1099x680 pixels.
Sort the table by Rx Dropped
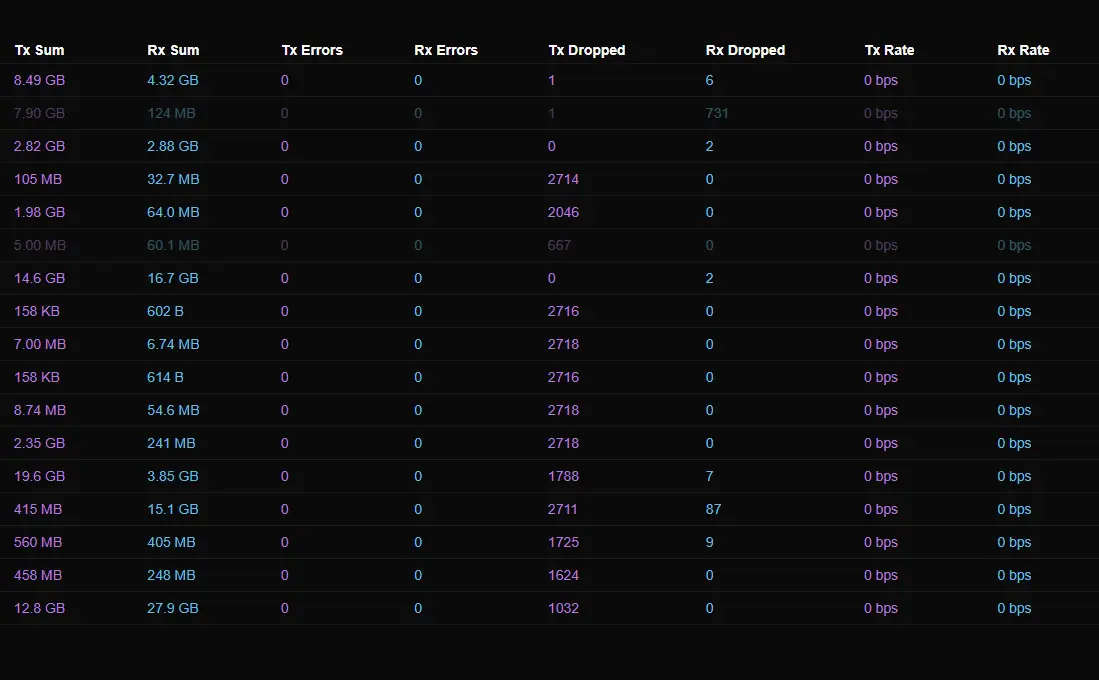pyautogui.click(x=745, y=50)
